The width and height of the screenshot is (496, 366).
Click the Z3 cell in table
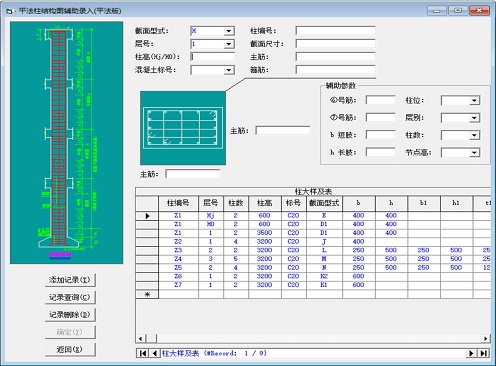[x=178, y=250]
